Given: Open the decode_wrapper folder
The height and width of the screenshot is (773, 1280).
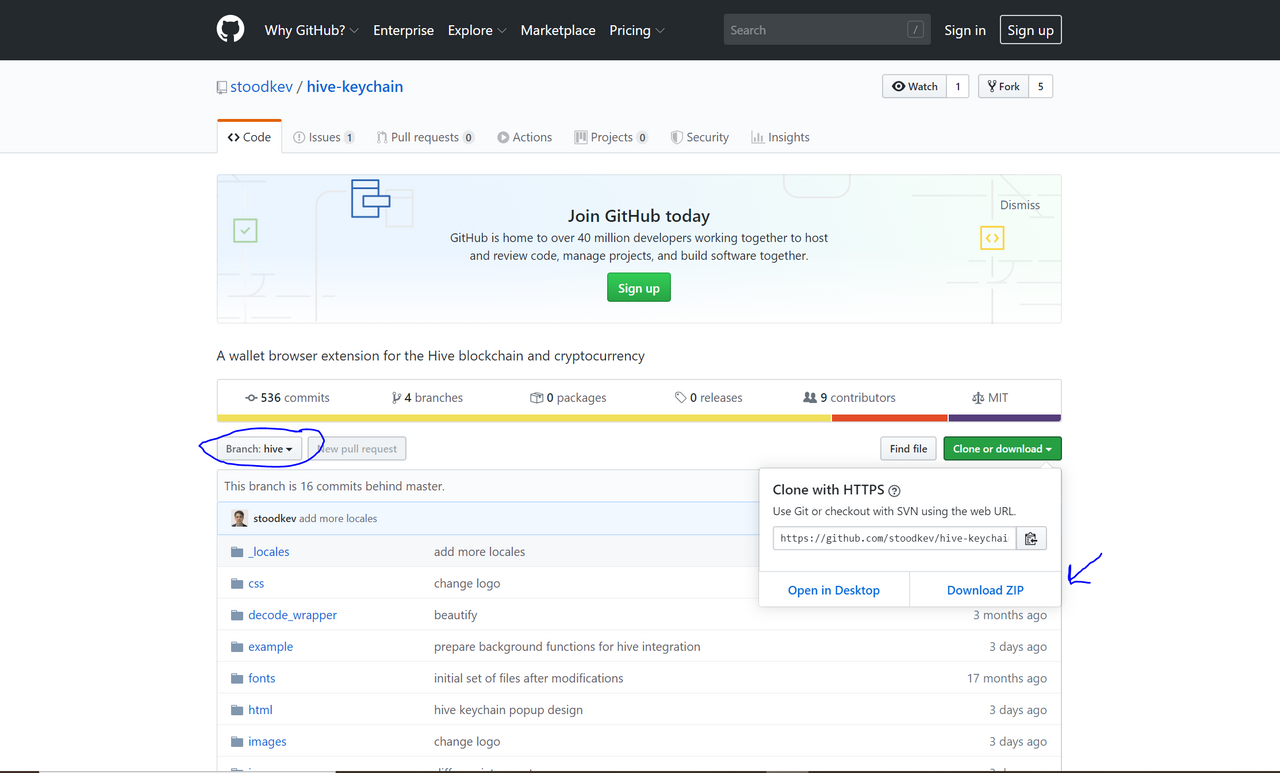Looking at the screenshot, I should pos(293,615).
